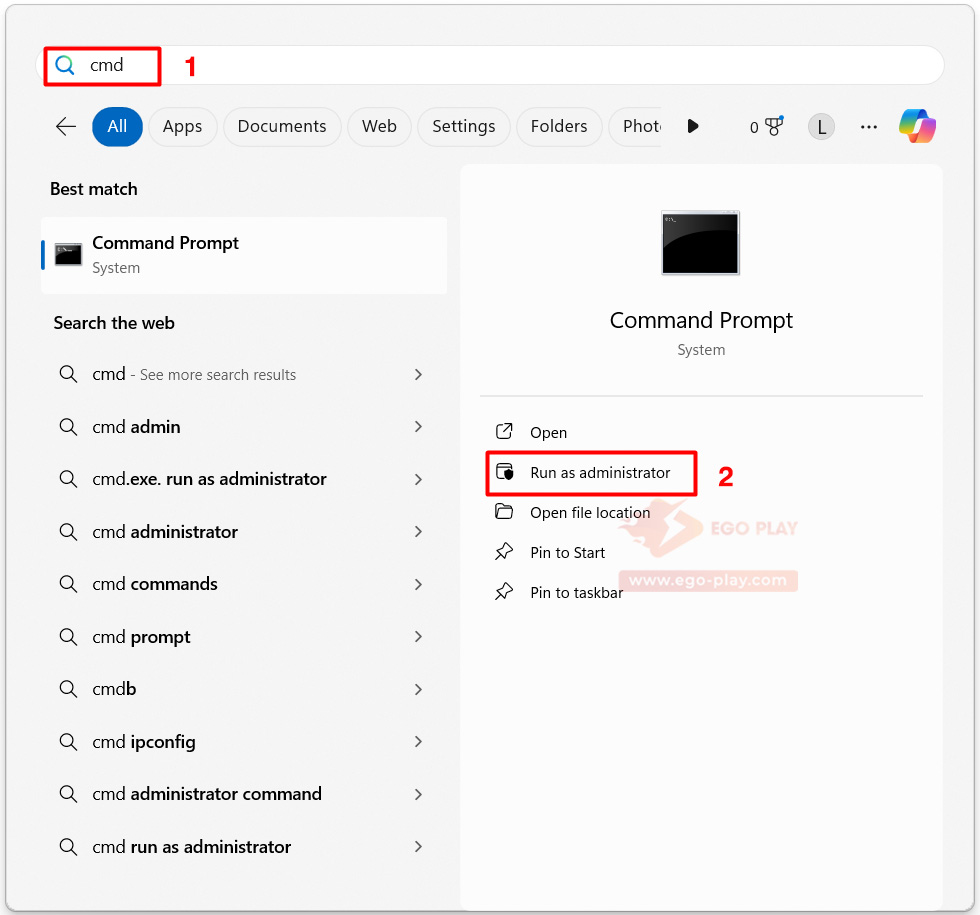The image size is (980, 915).
Task: Click the large Command Prompt preview thumbnail
Action: tap(700, 242)
